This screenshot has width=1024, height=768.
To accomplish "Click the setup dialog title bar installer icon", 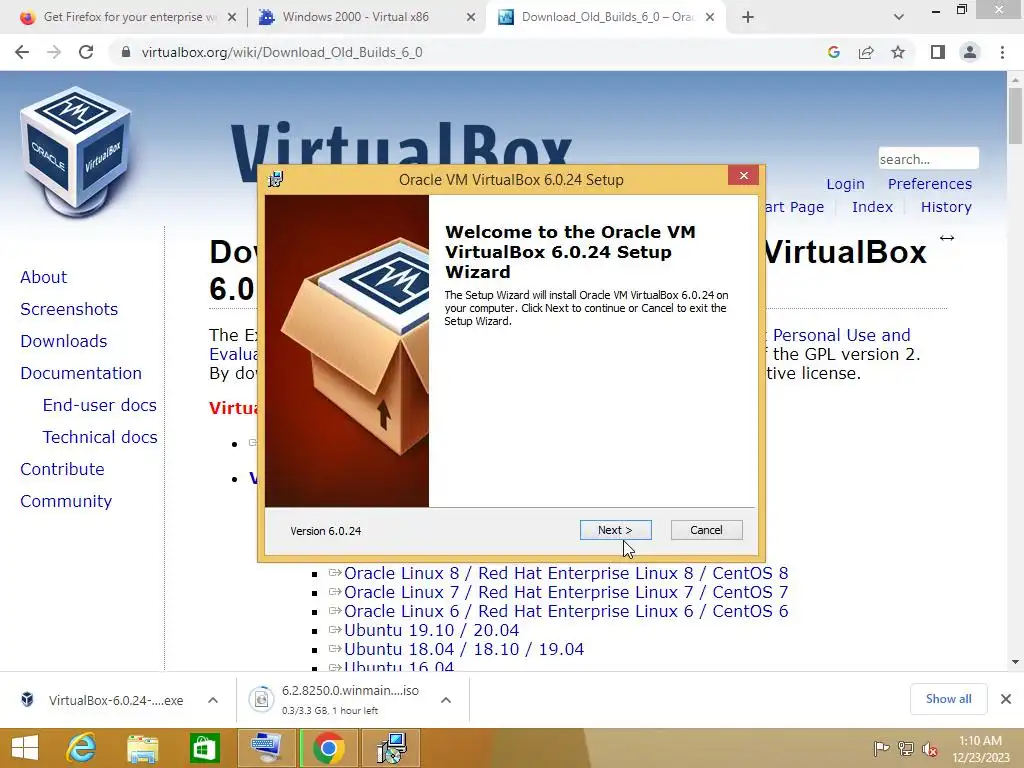I will point(276,179).
